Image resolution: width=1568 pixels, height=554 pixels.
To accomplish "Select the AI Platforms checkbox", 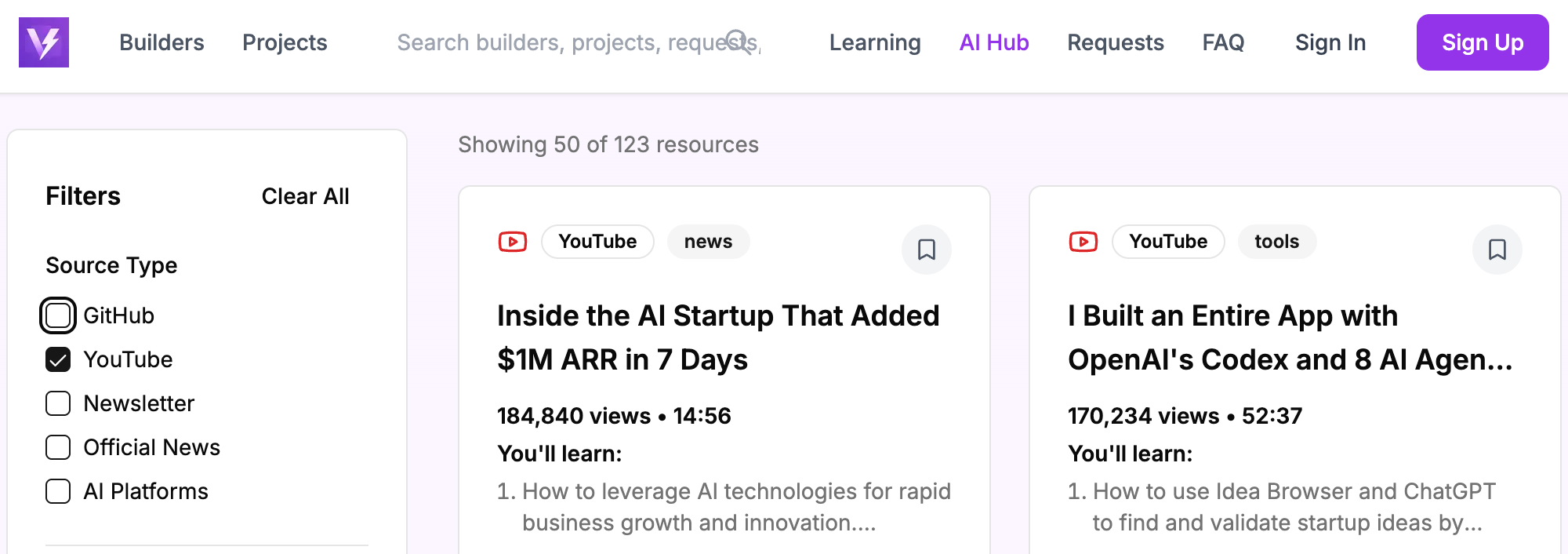I will pos(58,491).
